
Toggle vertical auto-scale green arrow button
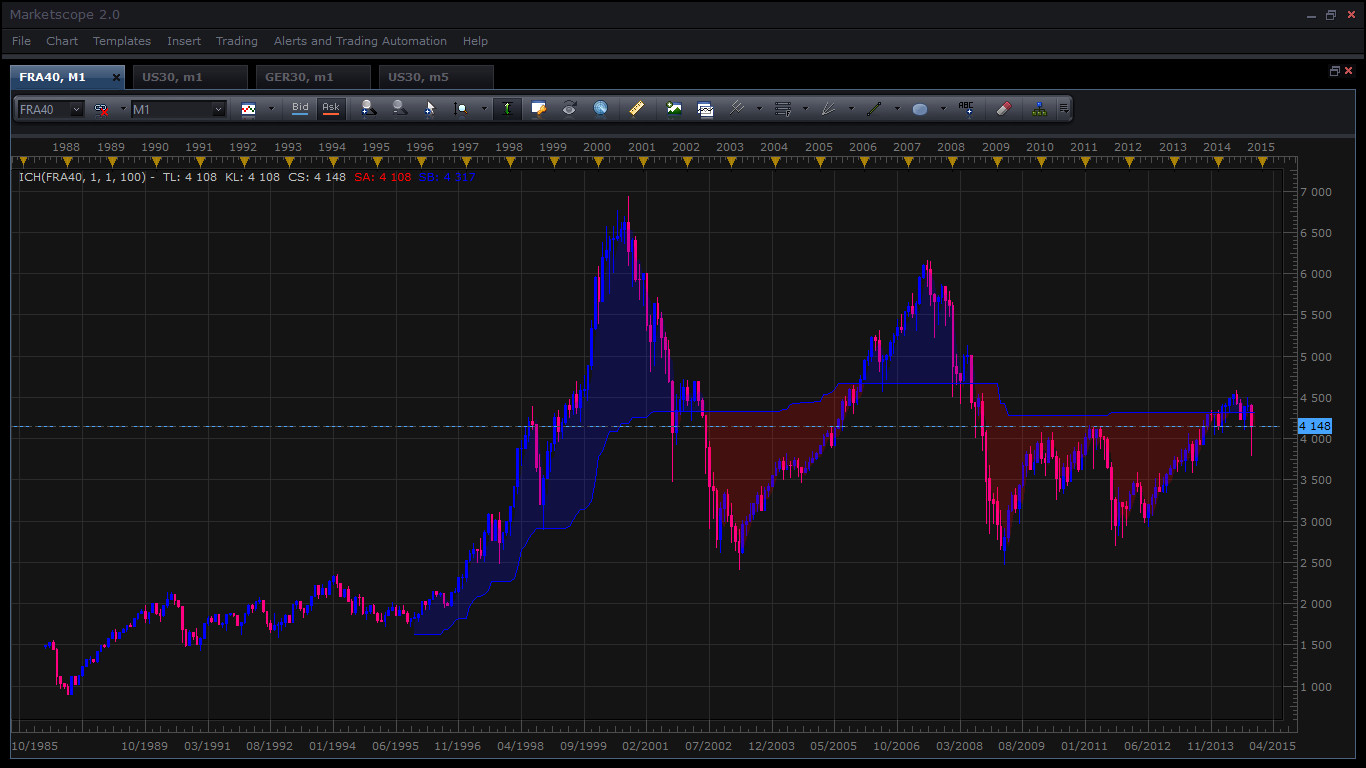(x=507, y=109)
